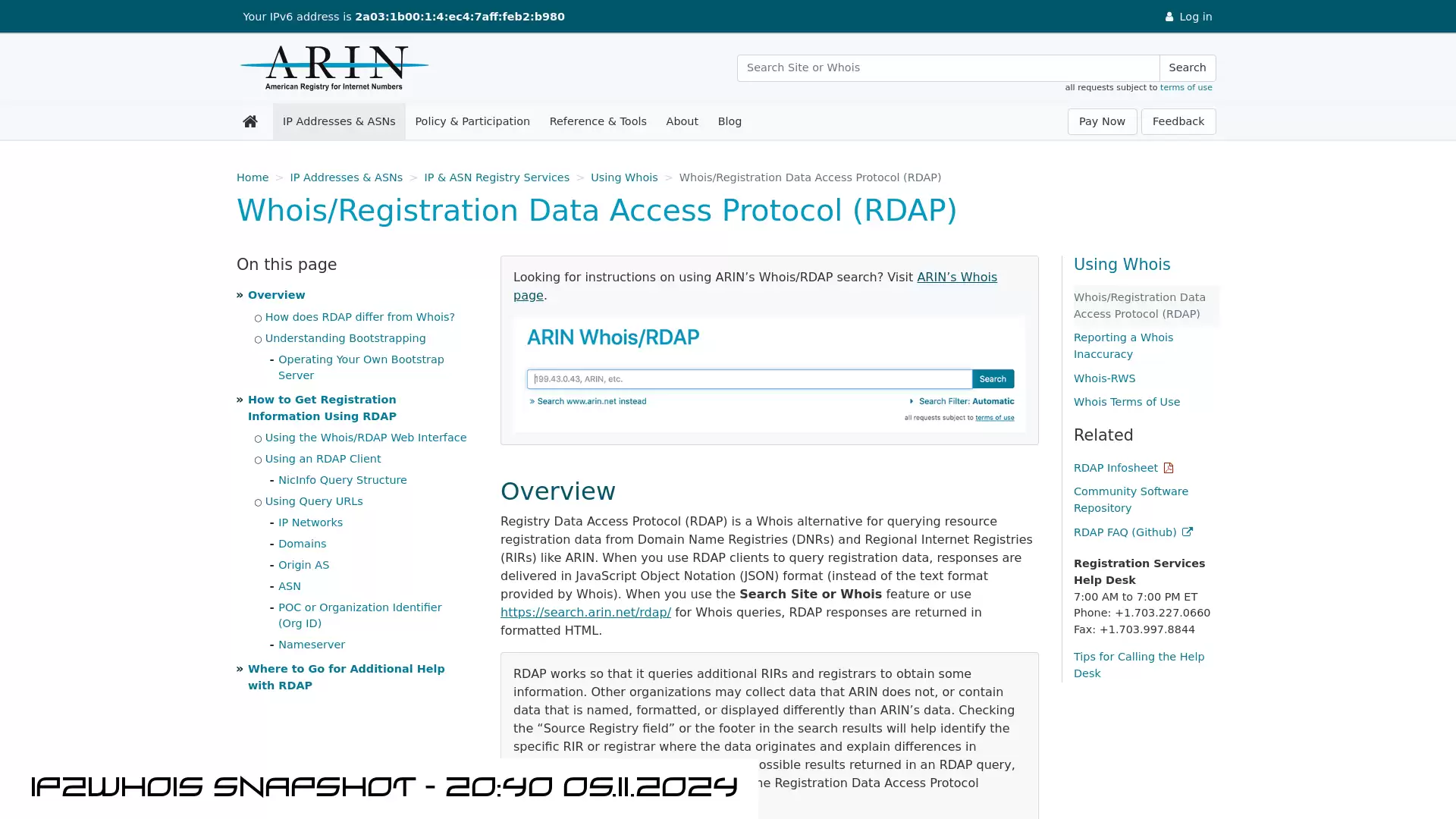Image resolution: width=1456 pixels, height=819 pixels.
Task: Jump to Using Query URLs
Action: 314,501
